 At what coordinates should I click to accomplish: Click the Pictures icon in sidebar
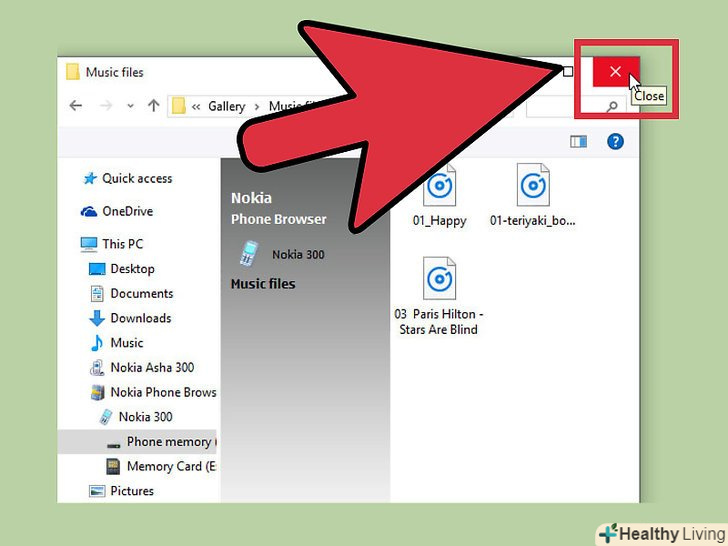(97, 491)
